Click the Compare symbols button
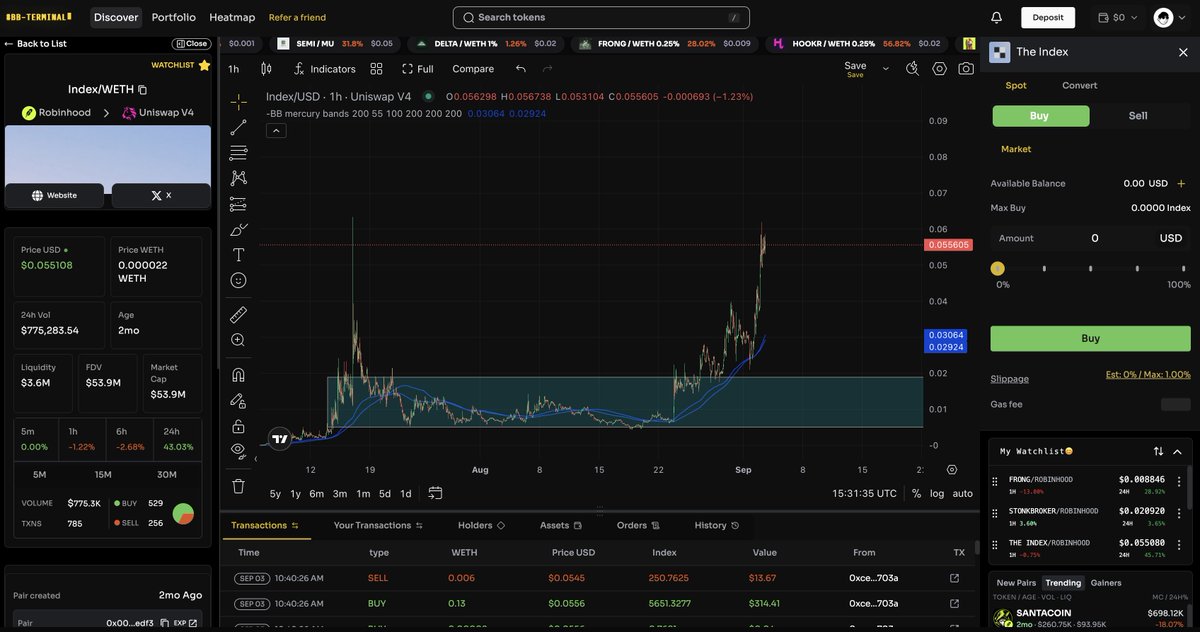 coord(473,69)
